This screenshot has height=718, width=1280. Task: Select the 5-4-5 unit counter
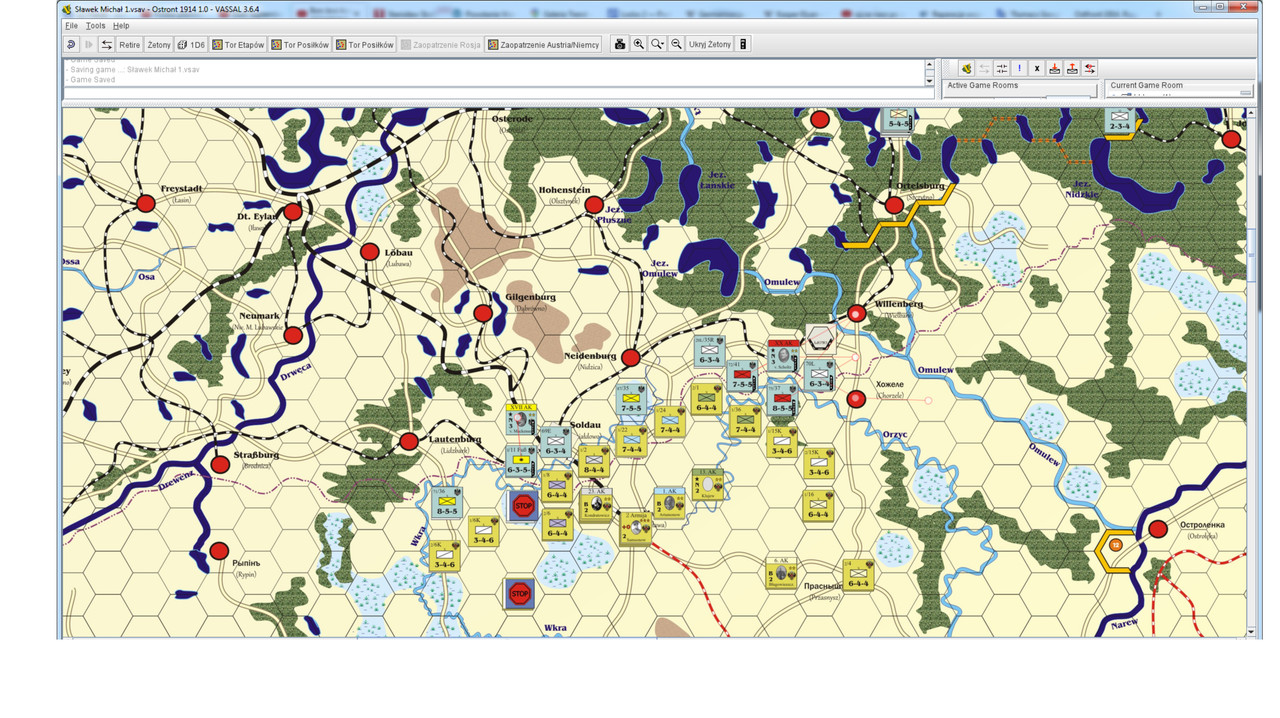[x=898, y=119]
